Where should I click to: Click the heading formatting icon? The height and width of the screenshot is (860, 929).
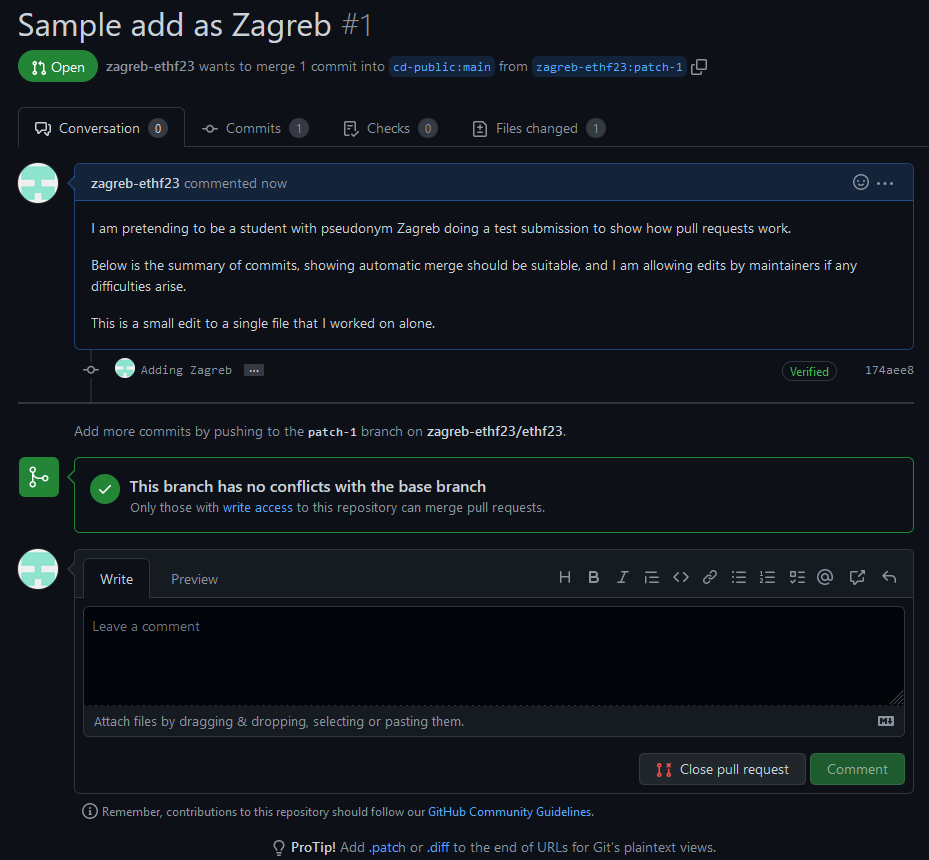pos(565,577)
